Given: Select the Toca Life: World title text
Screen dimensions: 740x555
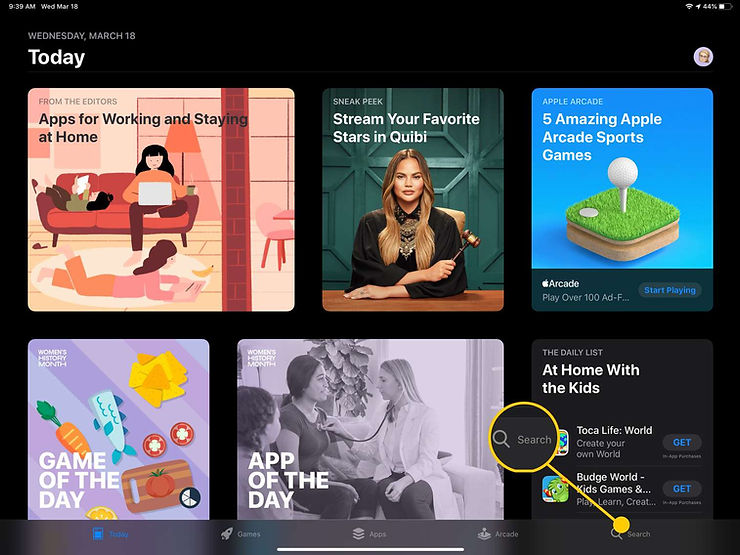Looking at the screenshot, I should (614, 430).
